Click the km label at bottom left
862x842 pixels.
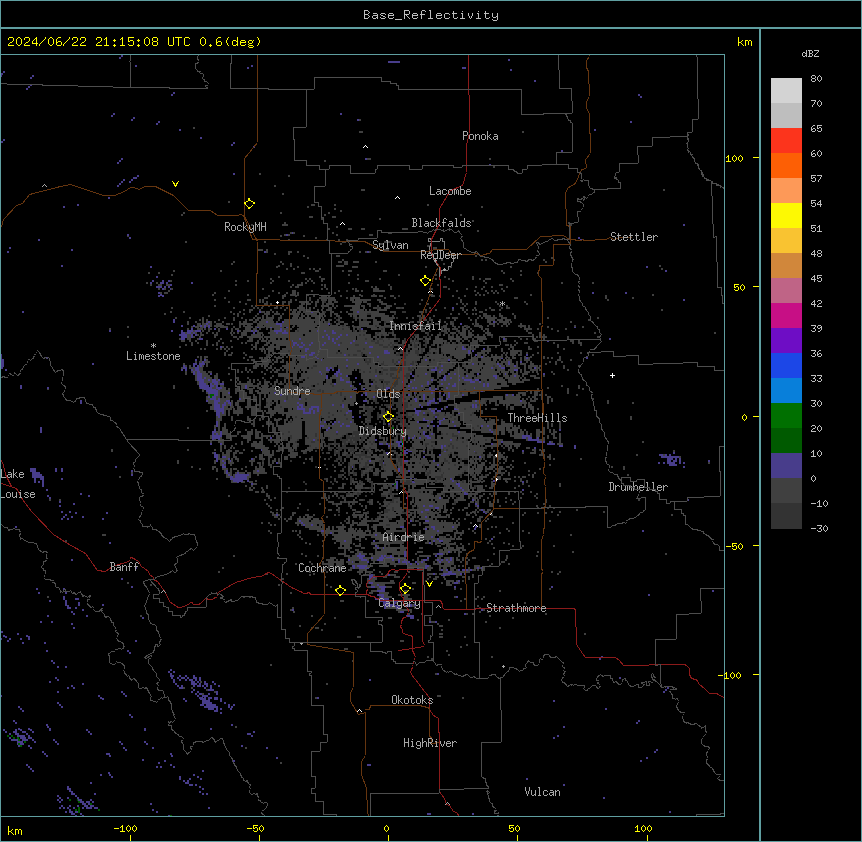tap(15, 830)
